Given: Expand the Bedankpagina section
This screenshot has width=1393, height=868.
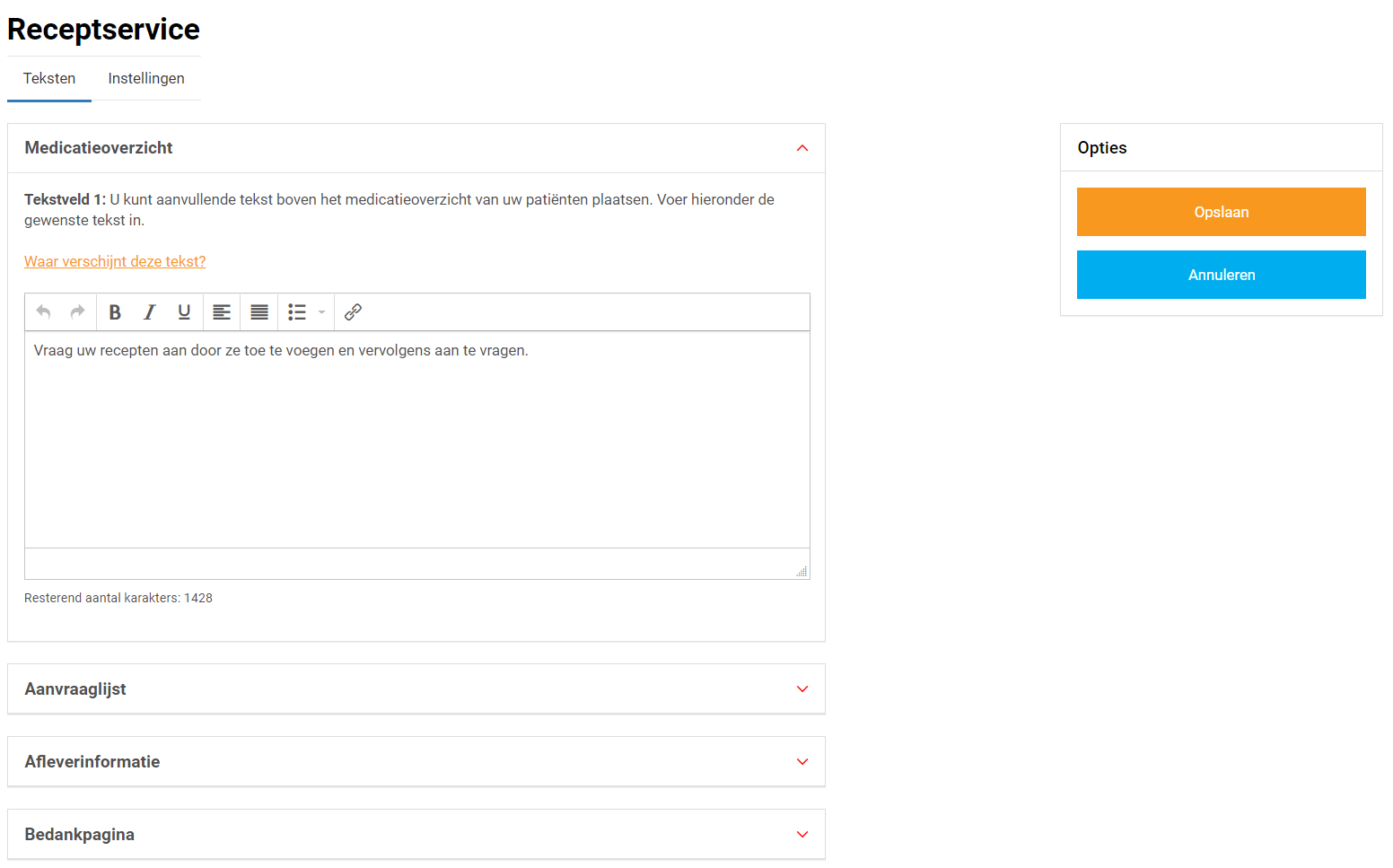Looking at the screenshot, I should (802, 835).
